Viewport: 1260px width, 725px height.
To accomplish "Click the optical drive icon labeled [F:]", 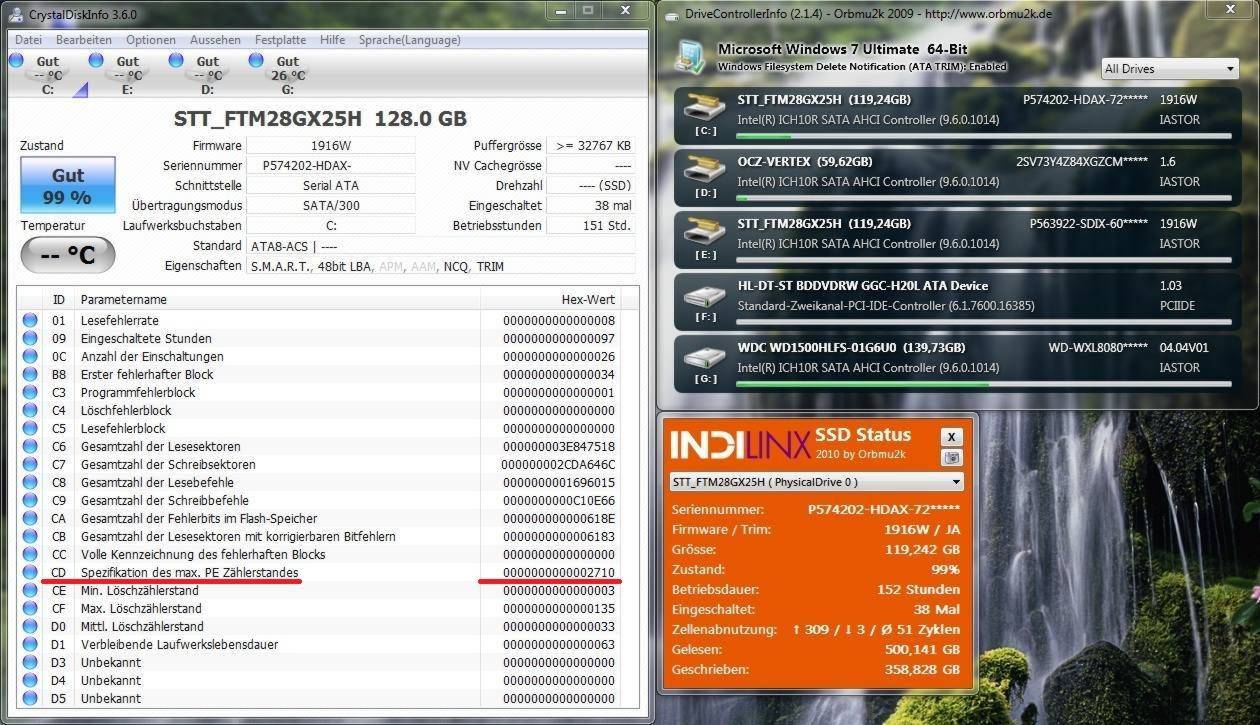I will (705, 296).
